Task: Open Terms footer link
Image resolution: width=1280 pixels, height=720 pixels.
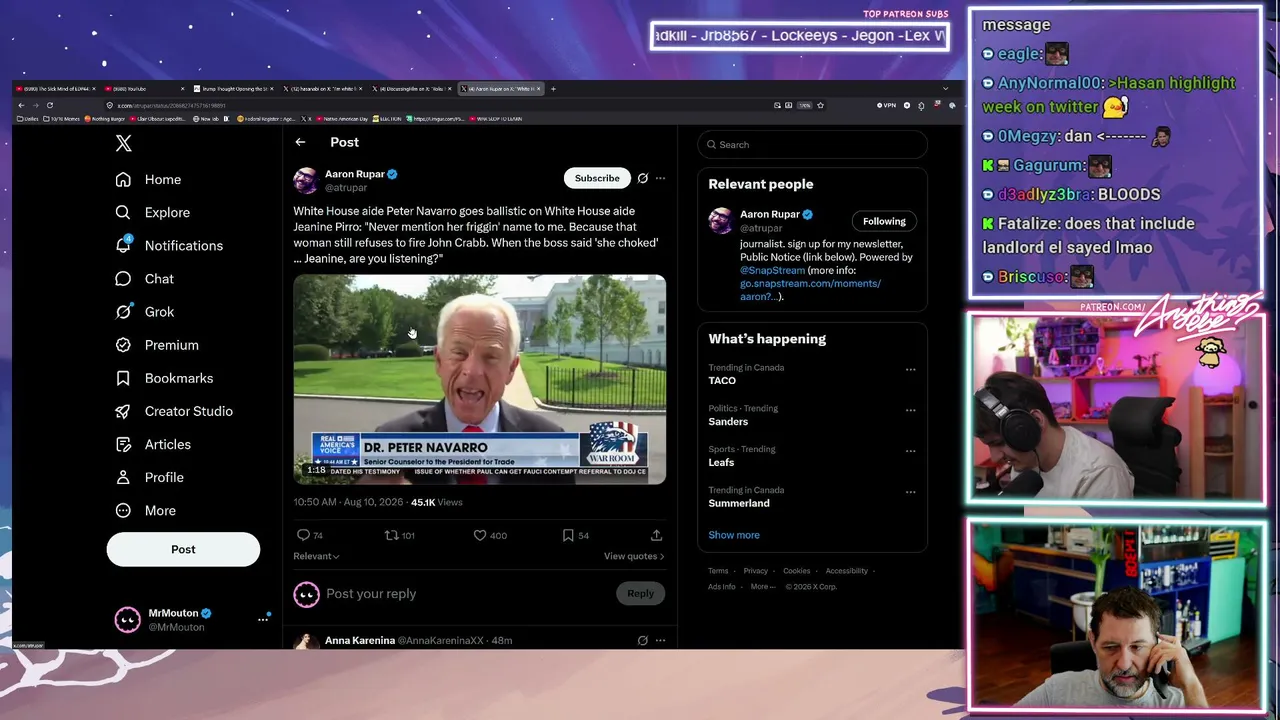Action: click(x=718, y=571)
